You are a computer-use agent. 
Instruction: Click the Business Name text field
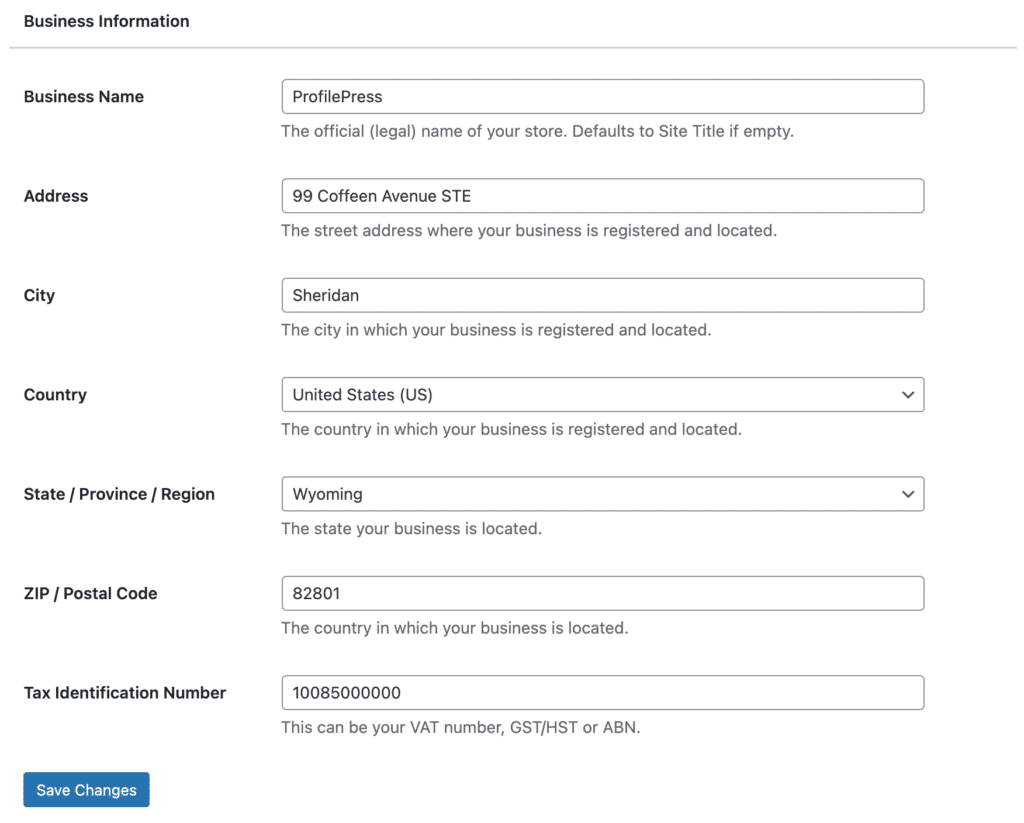(602, 97)
